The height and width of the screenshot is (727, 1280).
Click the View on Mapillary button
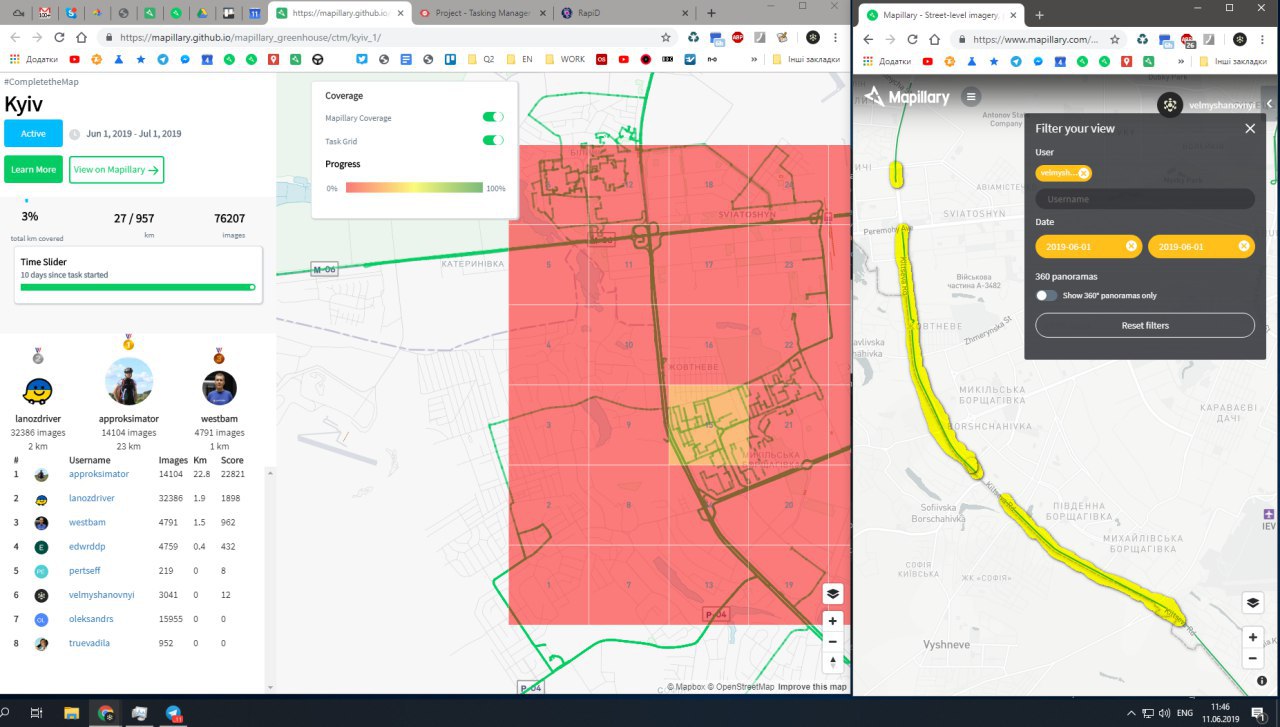pos(117,169)
